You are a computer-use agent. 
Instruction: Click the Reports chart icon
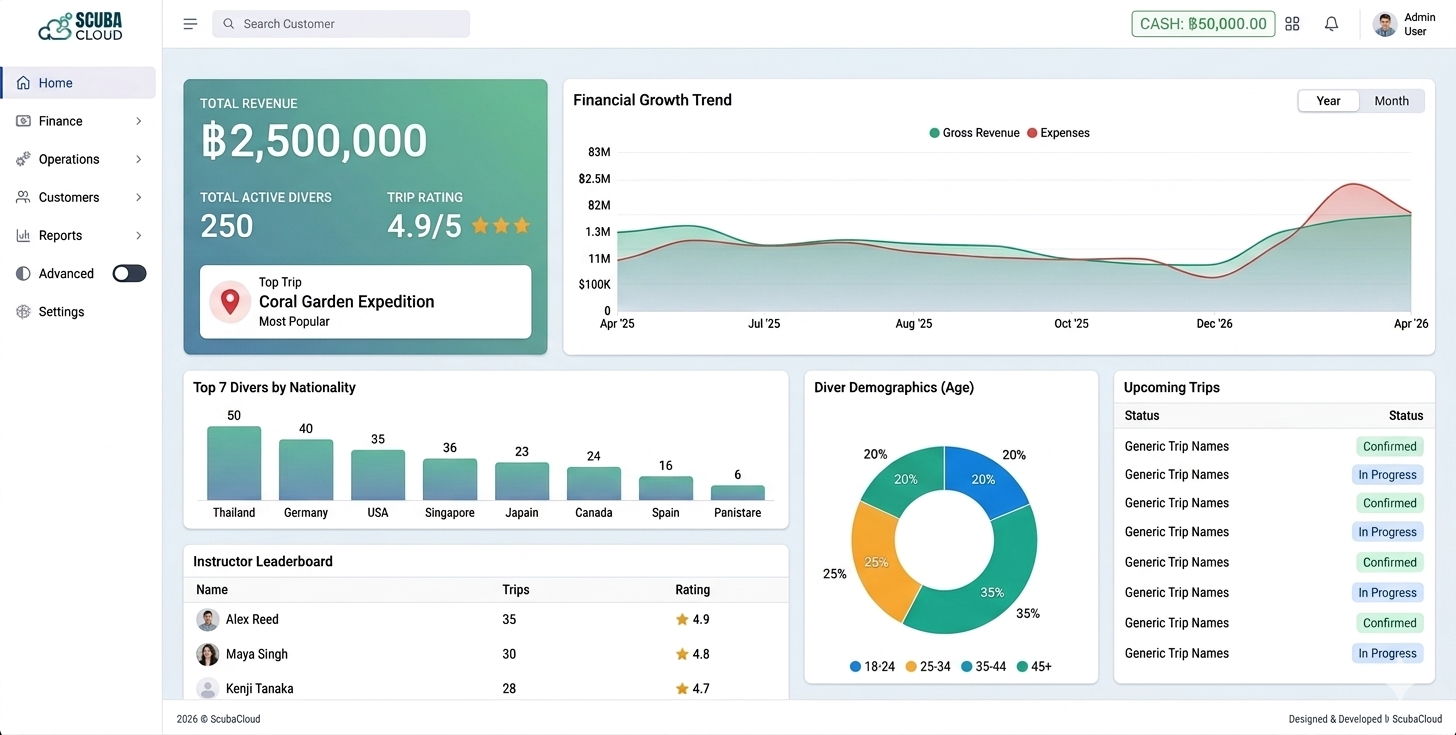[x=24, y=235]
